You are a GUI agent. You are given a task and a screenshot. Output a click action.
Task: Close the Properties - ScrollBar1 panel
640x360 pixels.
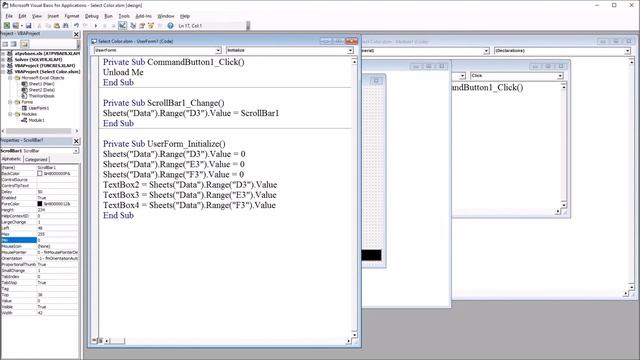[76, 141]
